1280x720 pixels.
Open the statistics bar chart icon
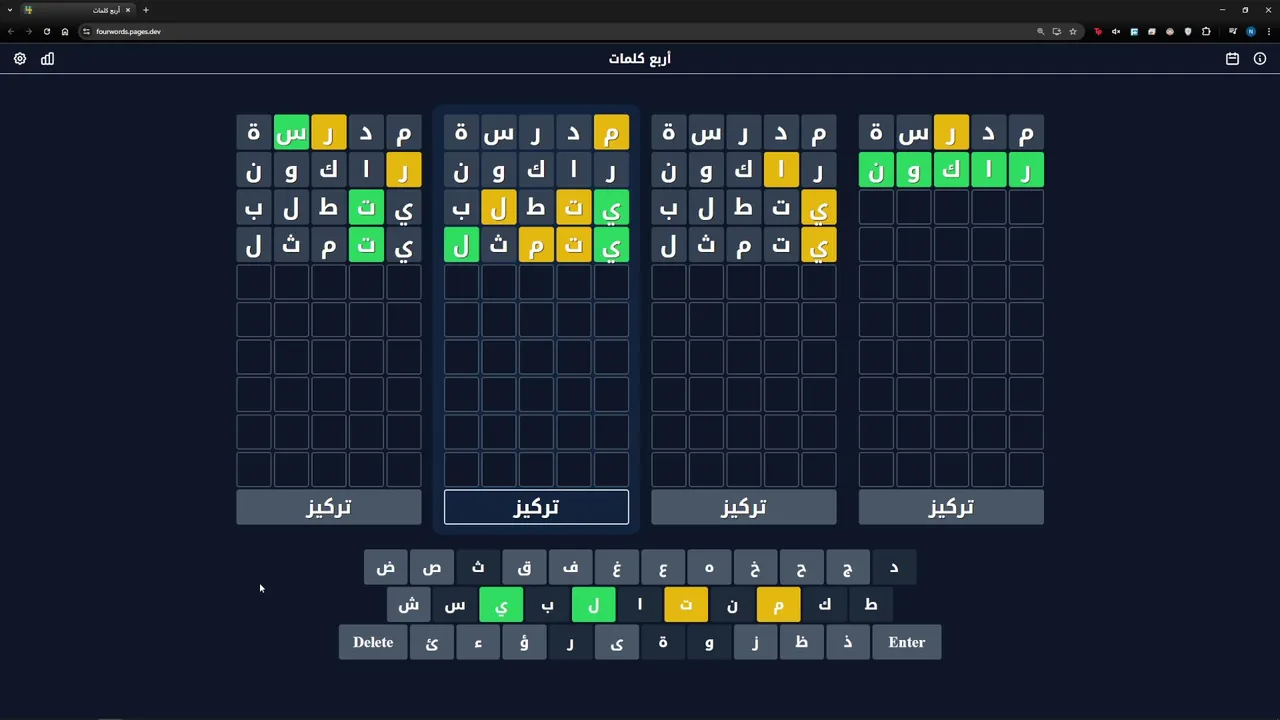[x=47, y=59]
